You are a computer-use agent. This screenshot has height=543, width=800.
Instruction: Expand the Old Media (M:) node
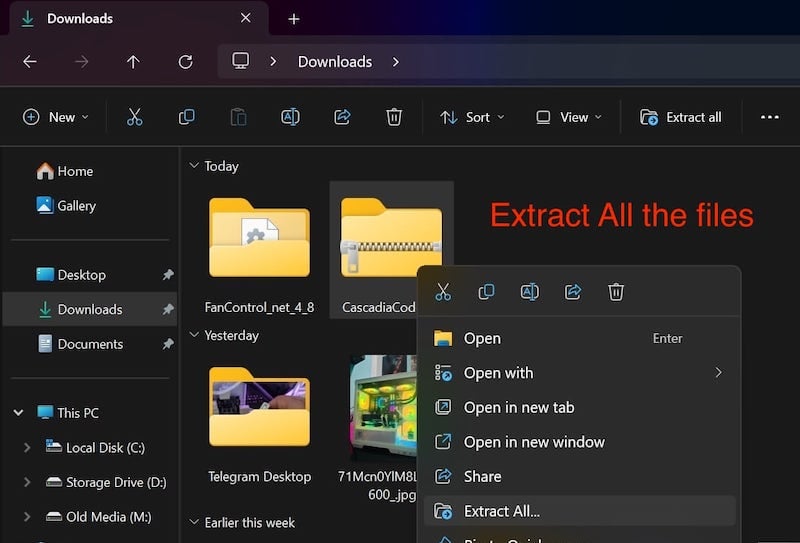tap(27, 517)
